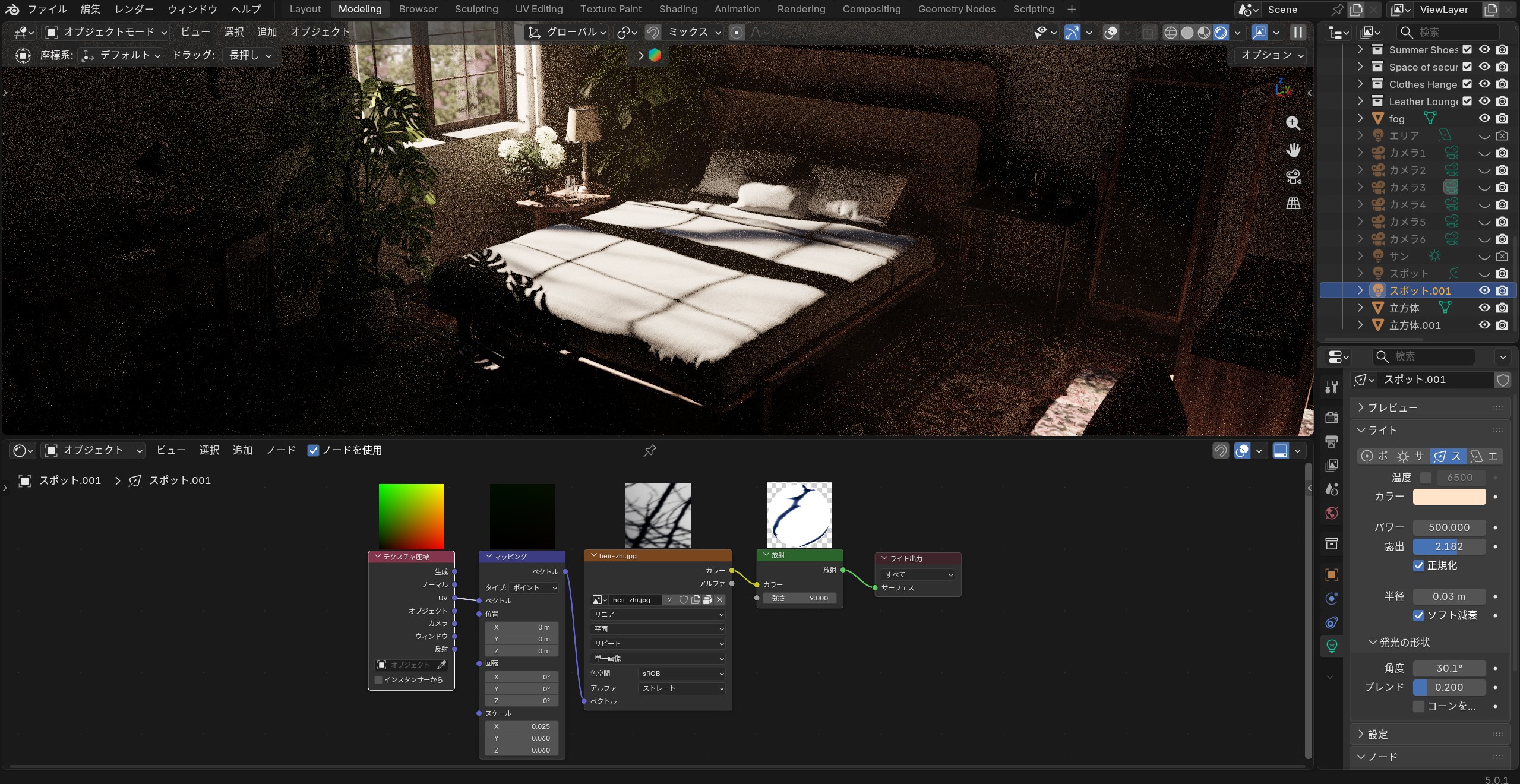Click the node editor pin icon
Screen dimensions: 1520x784
650,451
